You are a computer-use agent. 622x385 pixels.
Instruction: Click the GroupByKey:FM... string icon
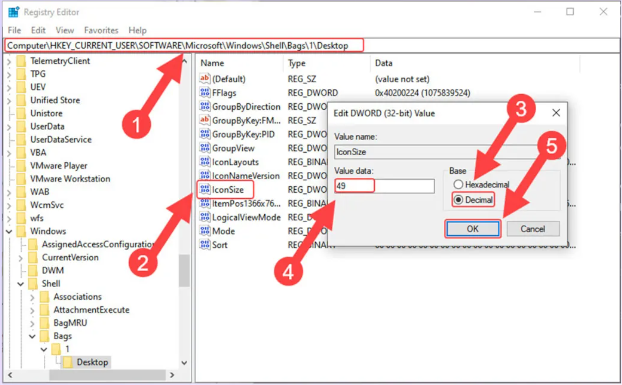click(x=205, y=120)
